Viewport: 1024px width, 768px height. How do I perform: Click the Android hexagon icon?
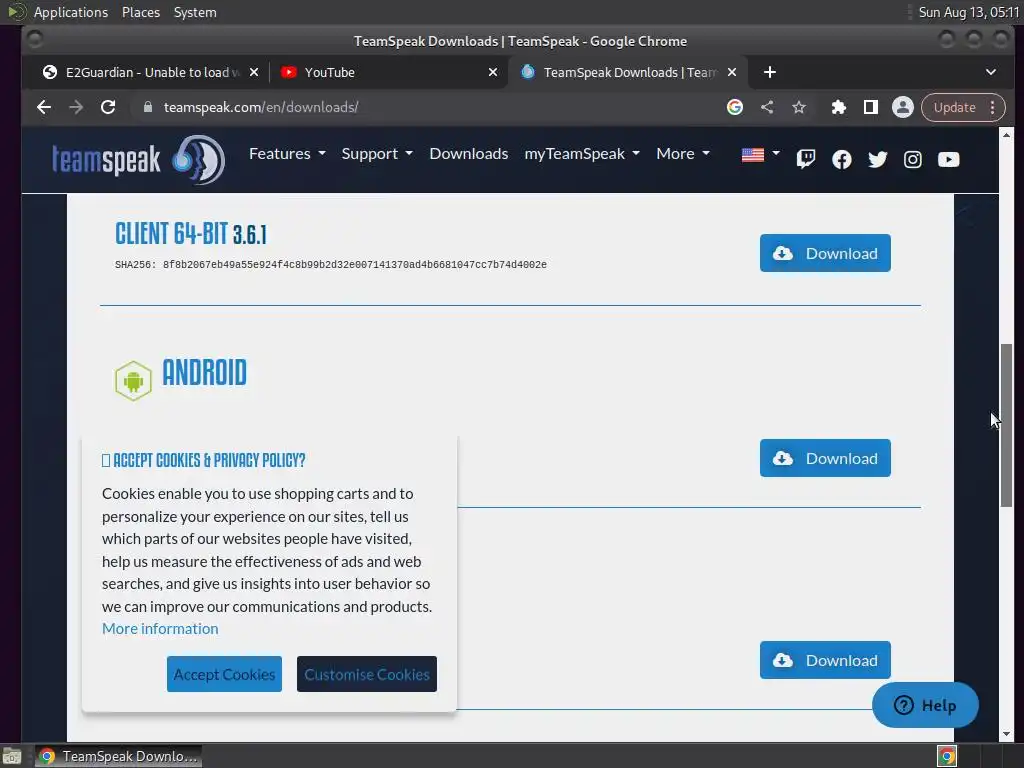(133, 381)
